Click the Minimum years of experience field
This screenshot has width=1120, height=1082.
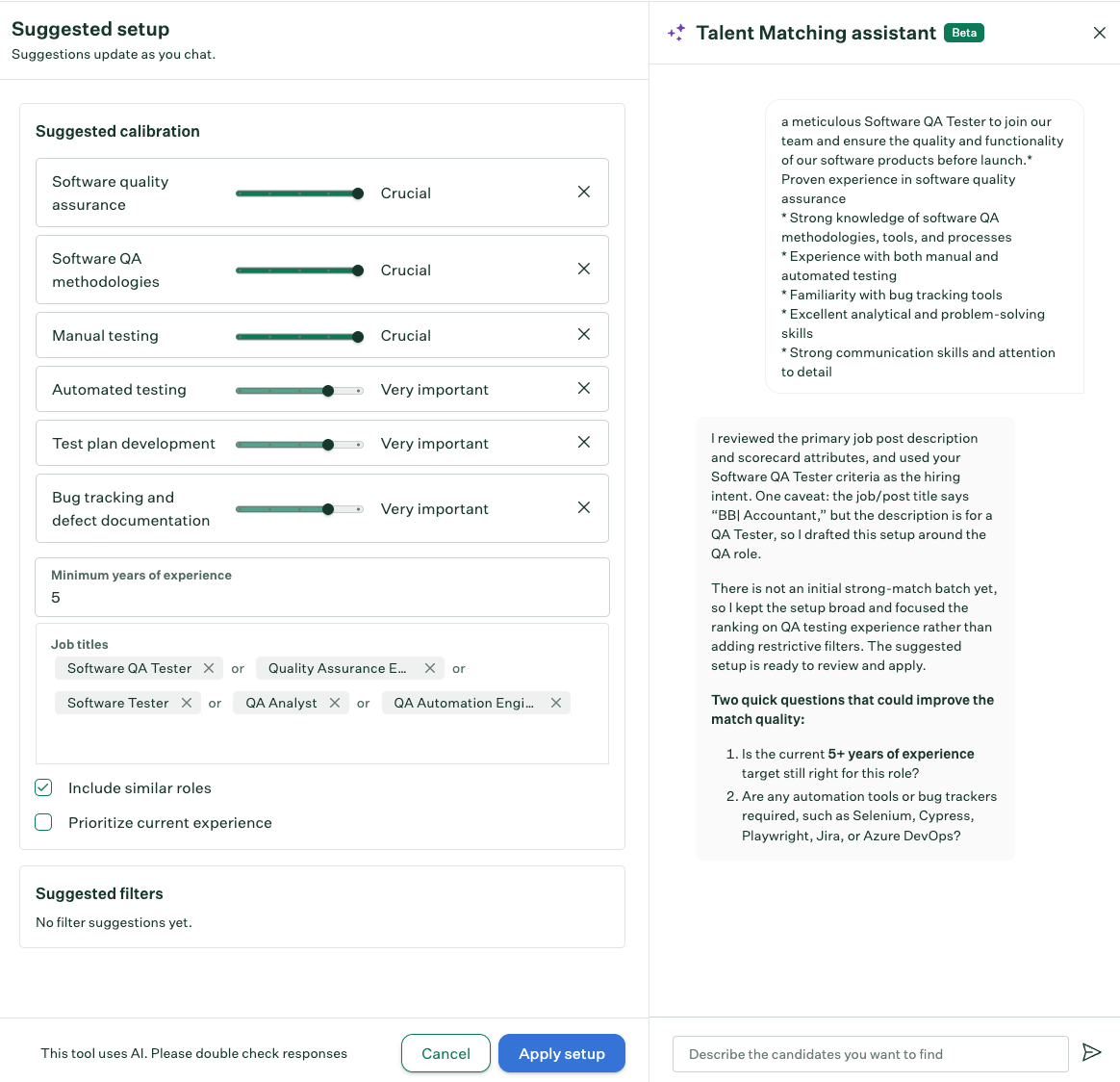(x=322, y=587)
